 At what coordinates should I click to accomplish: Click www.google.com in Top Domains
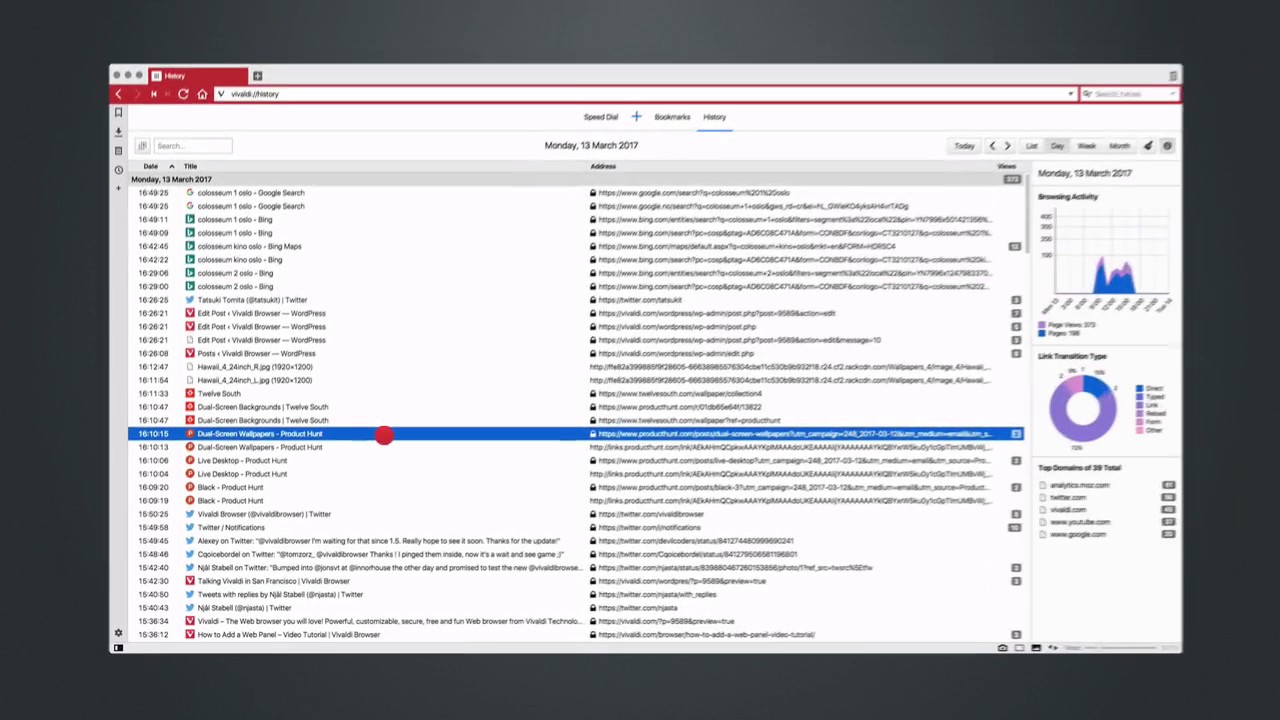pos(1078,535)
